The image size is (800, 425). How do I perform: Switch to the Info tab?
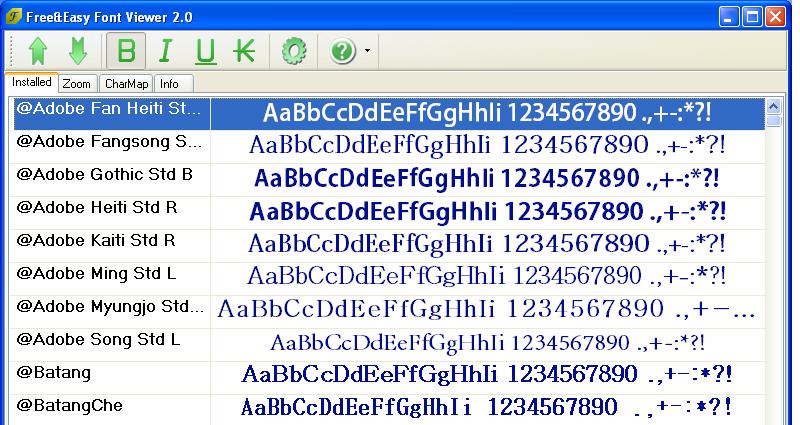(169, 84)
